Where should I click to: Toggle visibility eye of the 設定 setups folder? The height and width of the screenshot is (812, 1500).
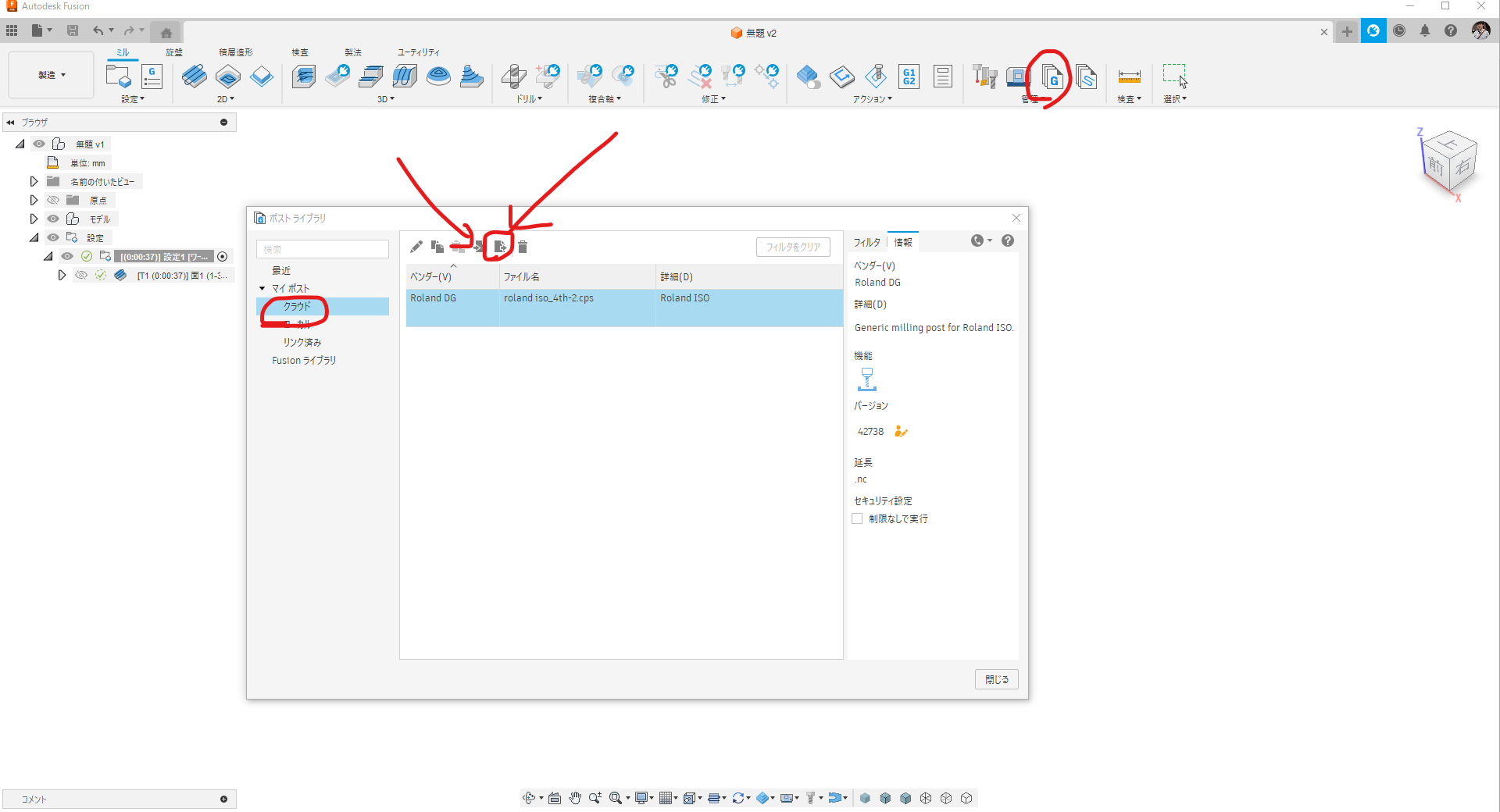53,237
